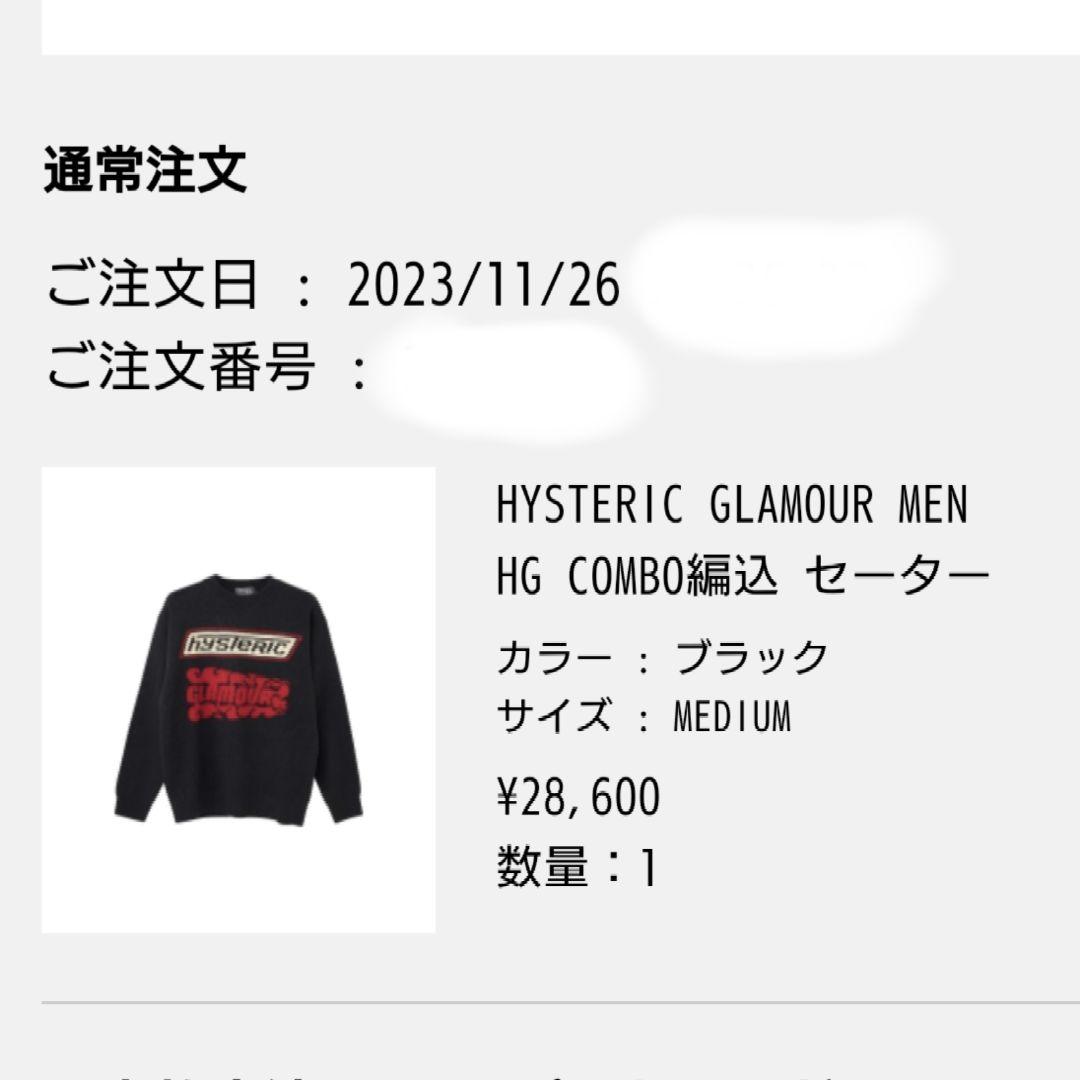Click the ご注文日 label

(x=153, y=284)
